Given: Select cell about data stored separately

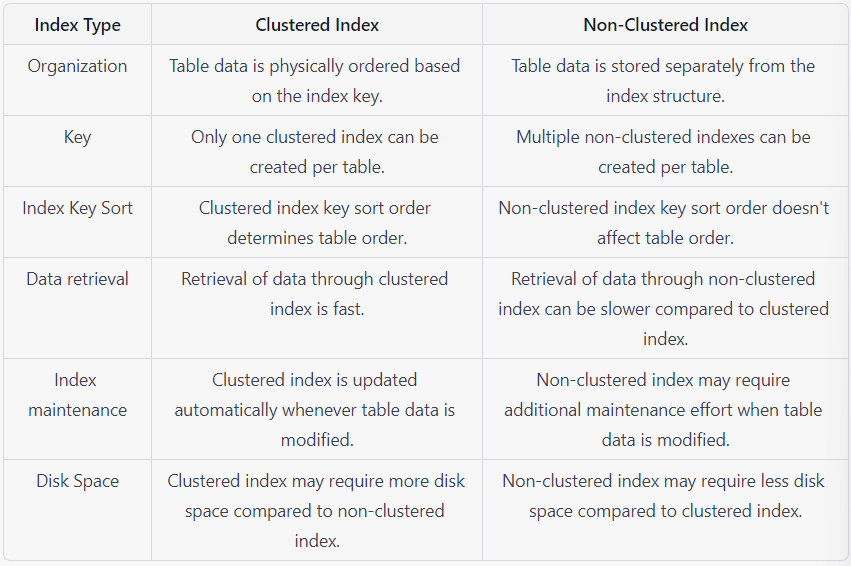Looking at the screenshot, I should click(665, 80).
